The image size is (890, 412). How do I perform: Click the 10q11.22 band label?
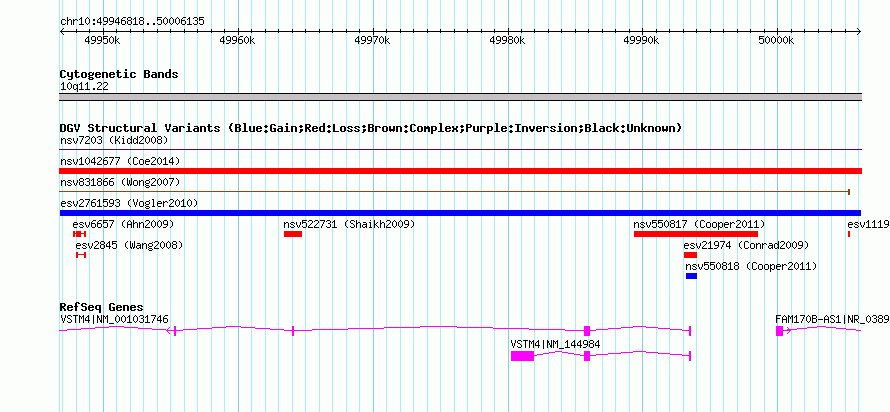[84, 87]
